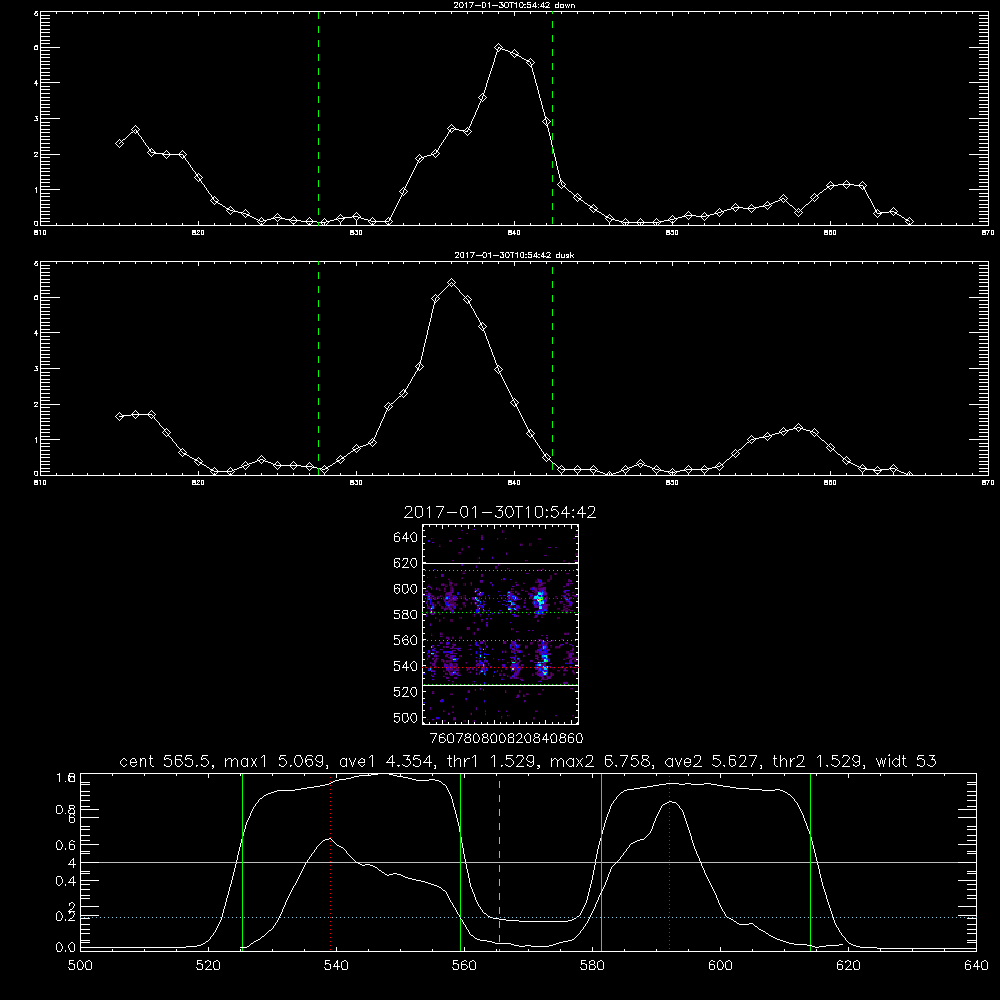
Task: Click the 560 label on spectral image y-axis
Action: click(406, 640)
